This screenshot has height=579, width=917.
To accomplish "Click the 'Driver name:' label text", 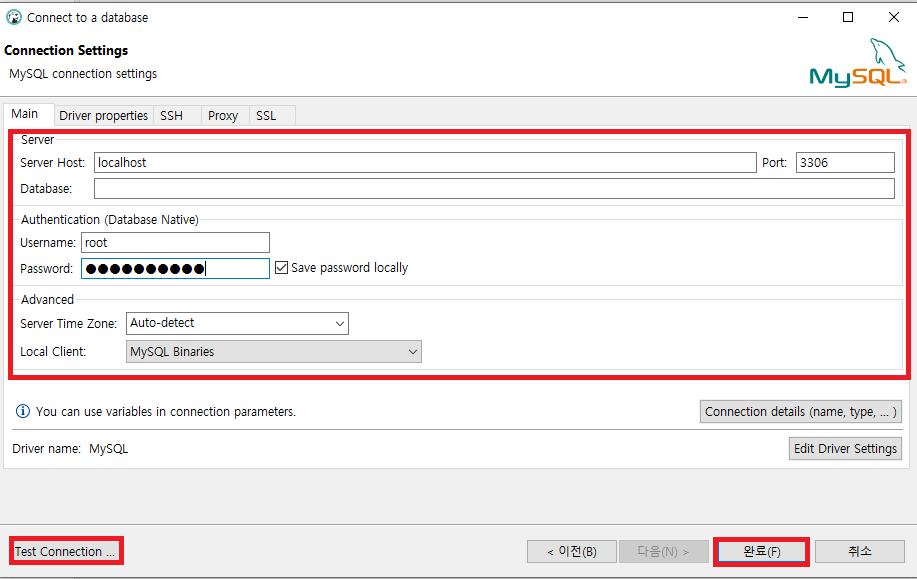I will pos(47,449).
